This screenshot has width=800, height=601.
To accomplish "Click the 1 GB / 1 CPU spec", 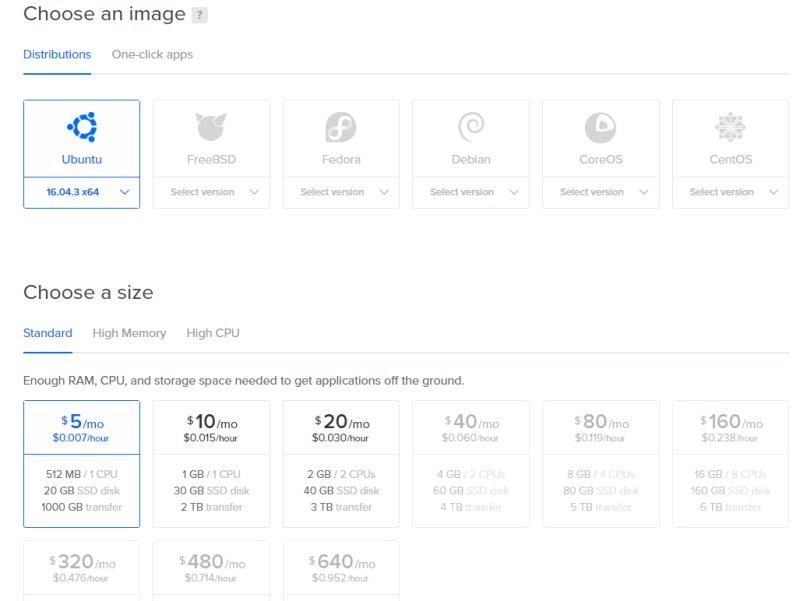I will (x=211, y=474).
